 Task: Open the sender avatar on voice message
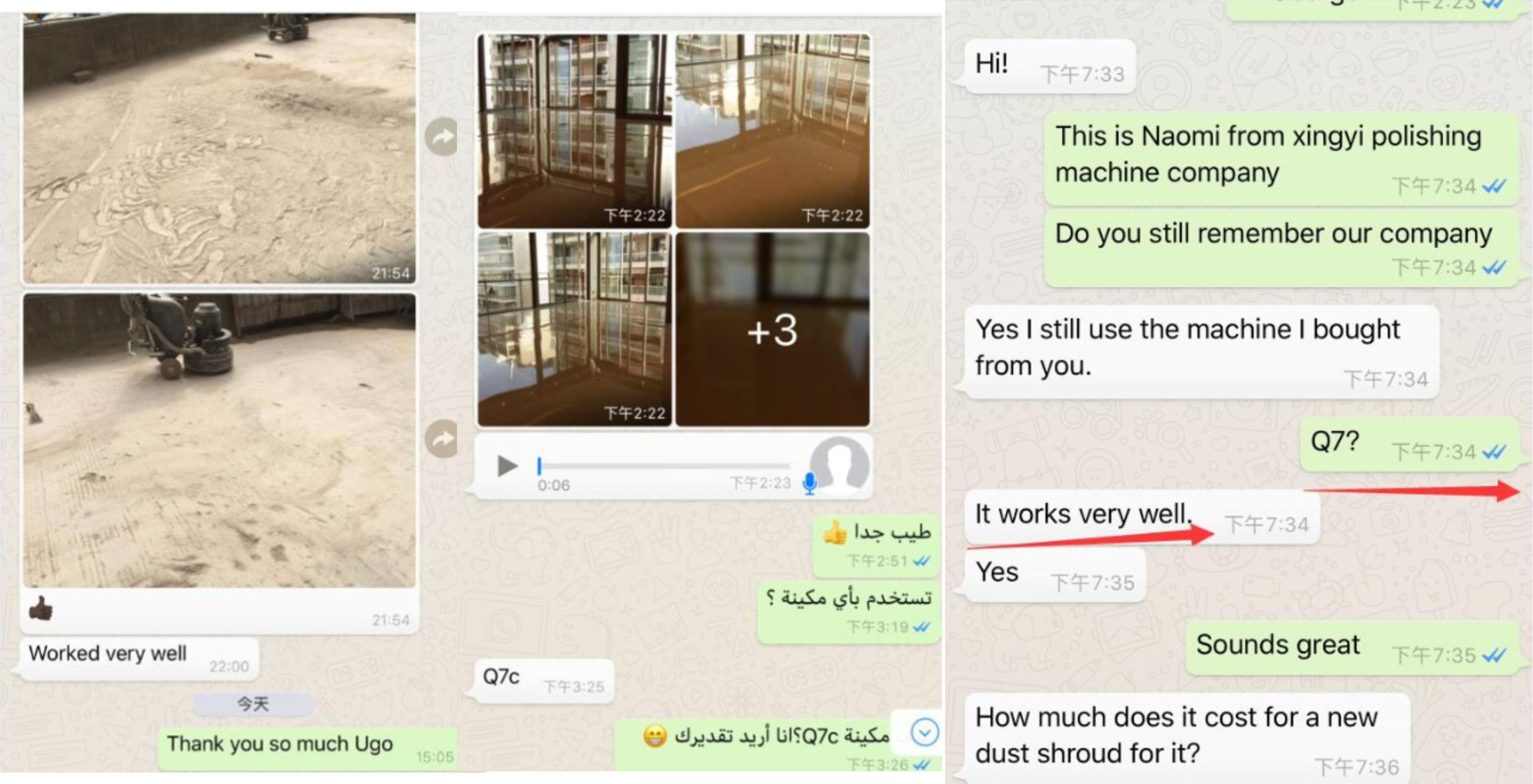(839, 466)
